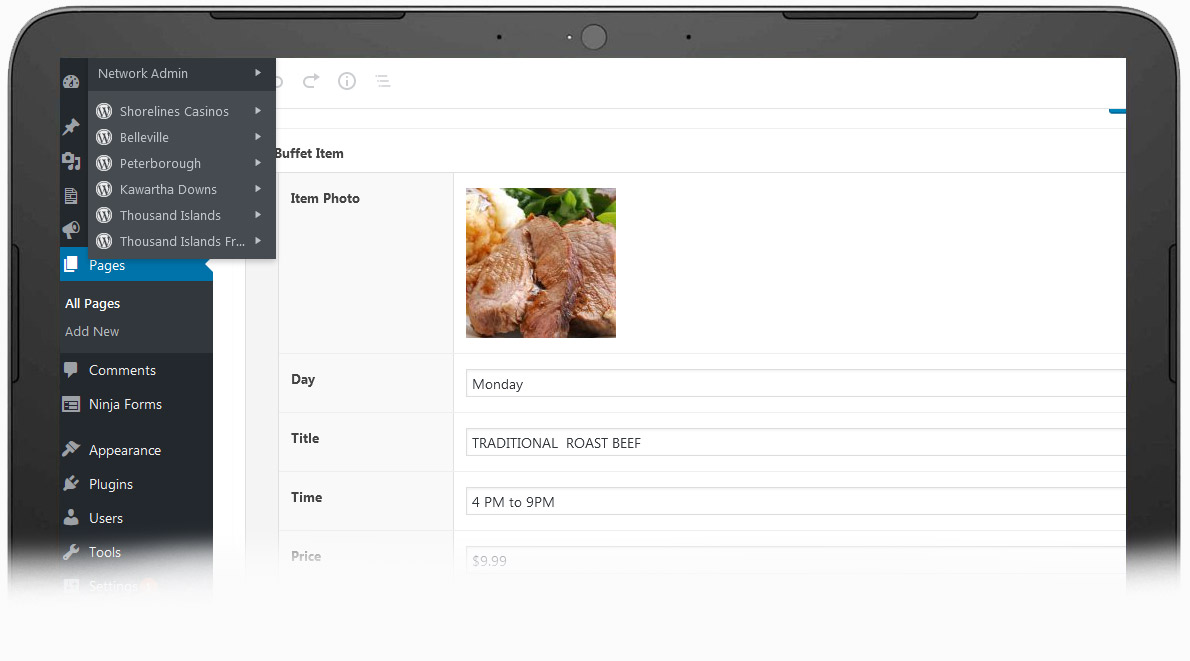
Task: Click the Item Photo field label
Action: (325, 198)
